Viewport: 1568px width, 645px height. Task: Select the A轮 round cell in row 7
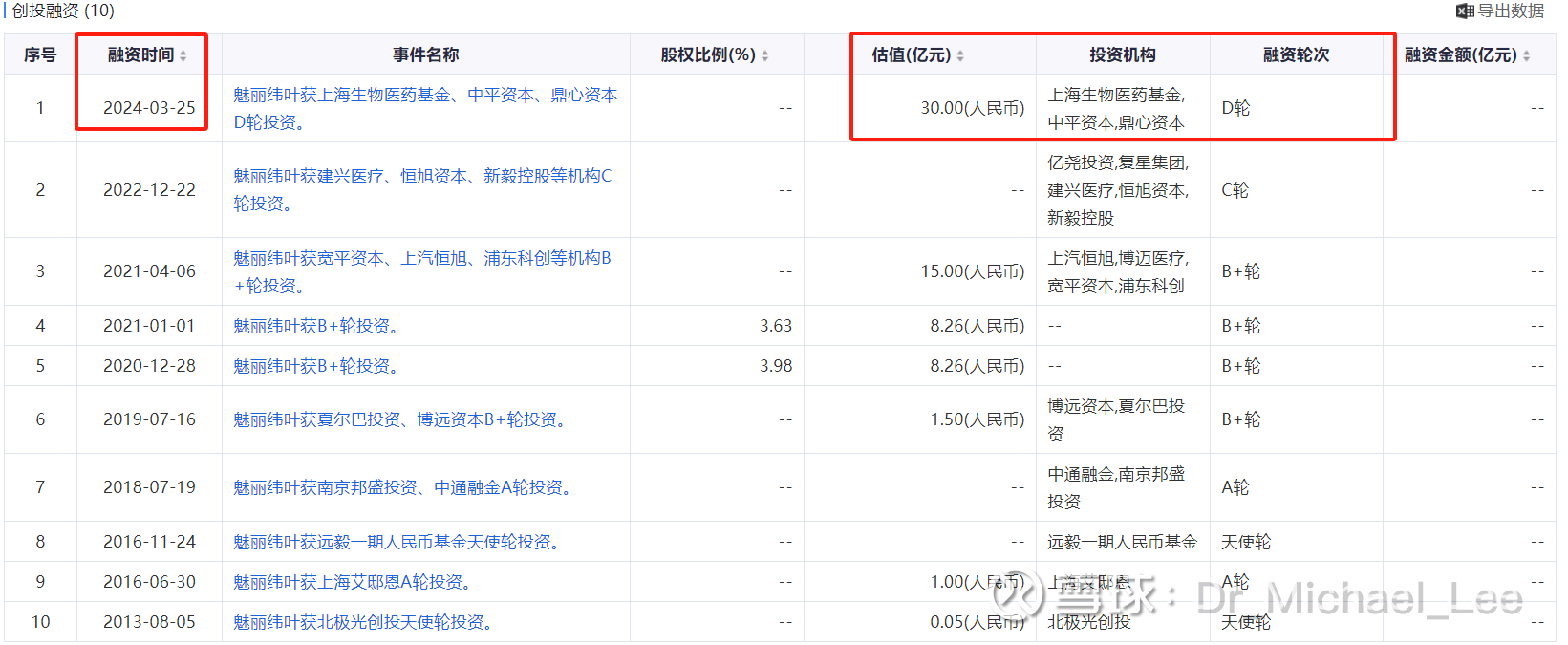1297,487
